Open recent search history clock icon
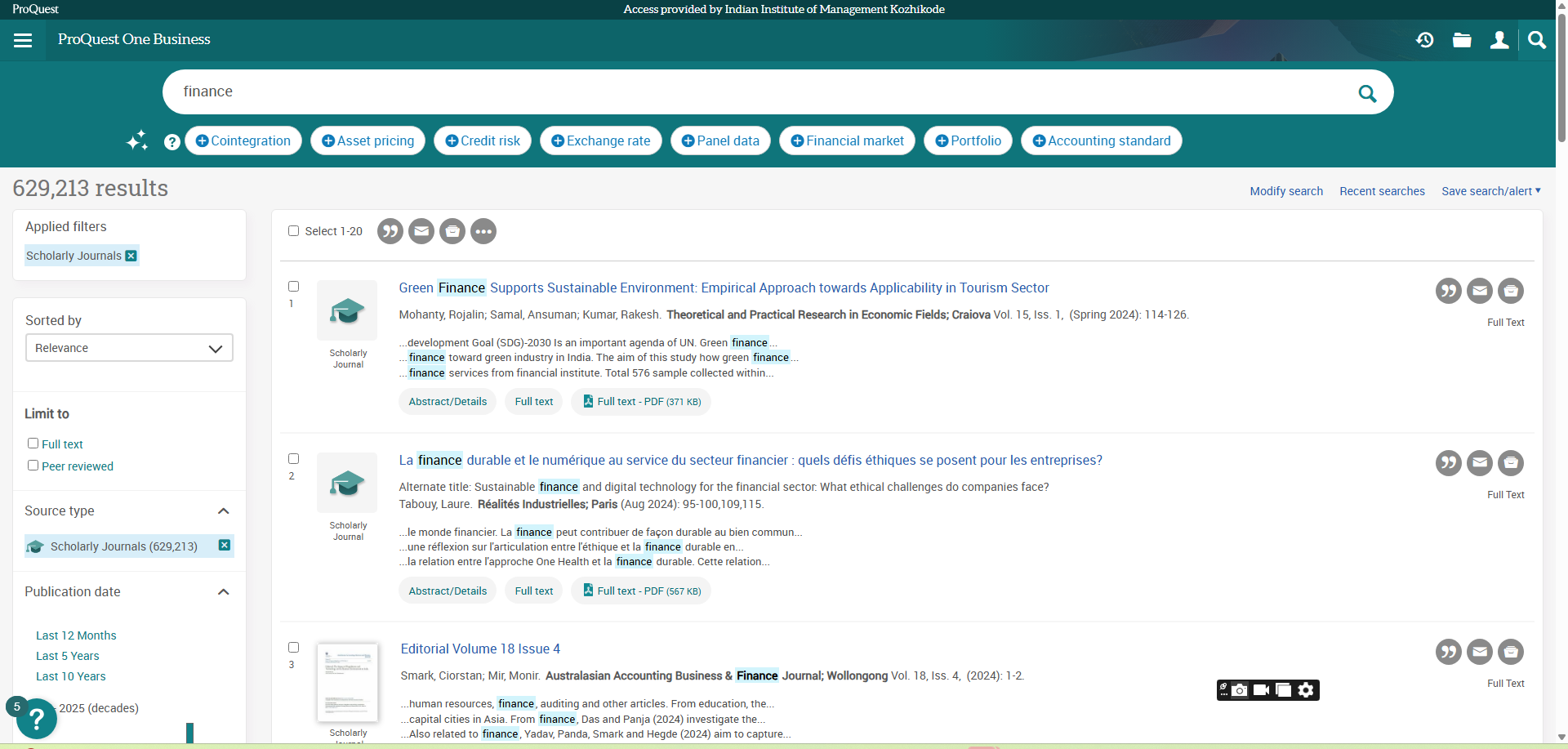The width and height of the screenshot is (1568, 749). tap(1425, 40)
